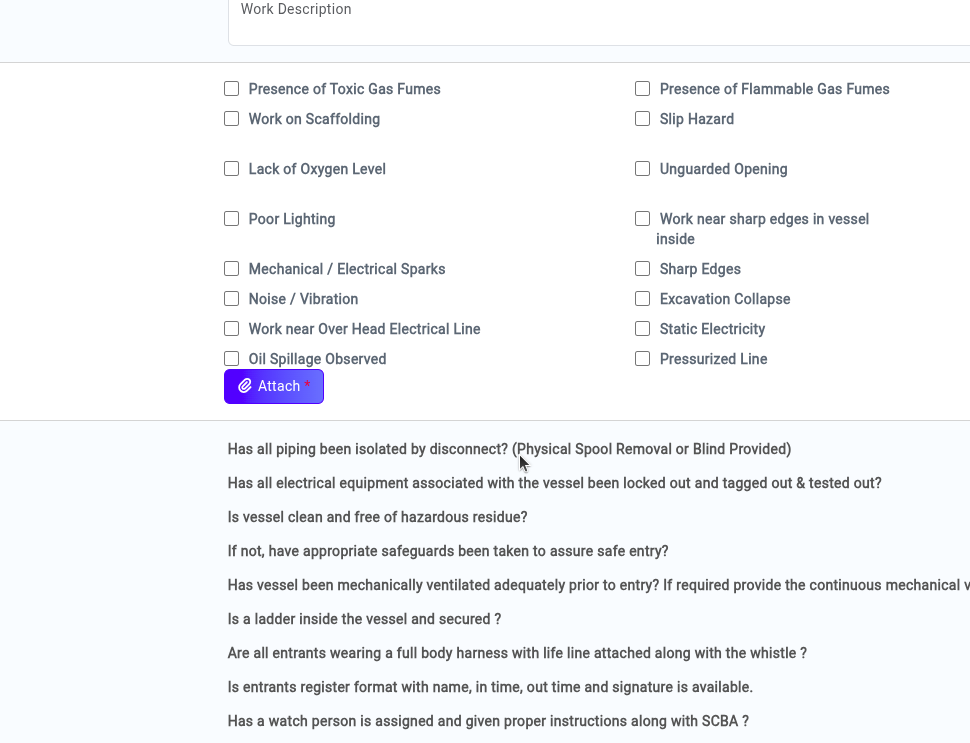This screenshot has width=970, height=743.
Task: Tick the Pressurized Line checkbox
Action: (643, 359)
